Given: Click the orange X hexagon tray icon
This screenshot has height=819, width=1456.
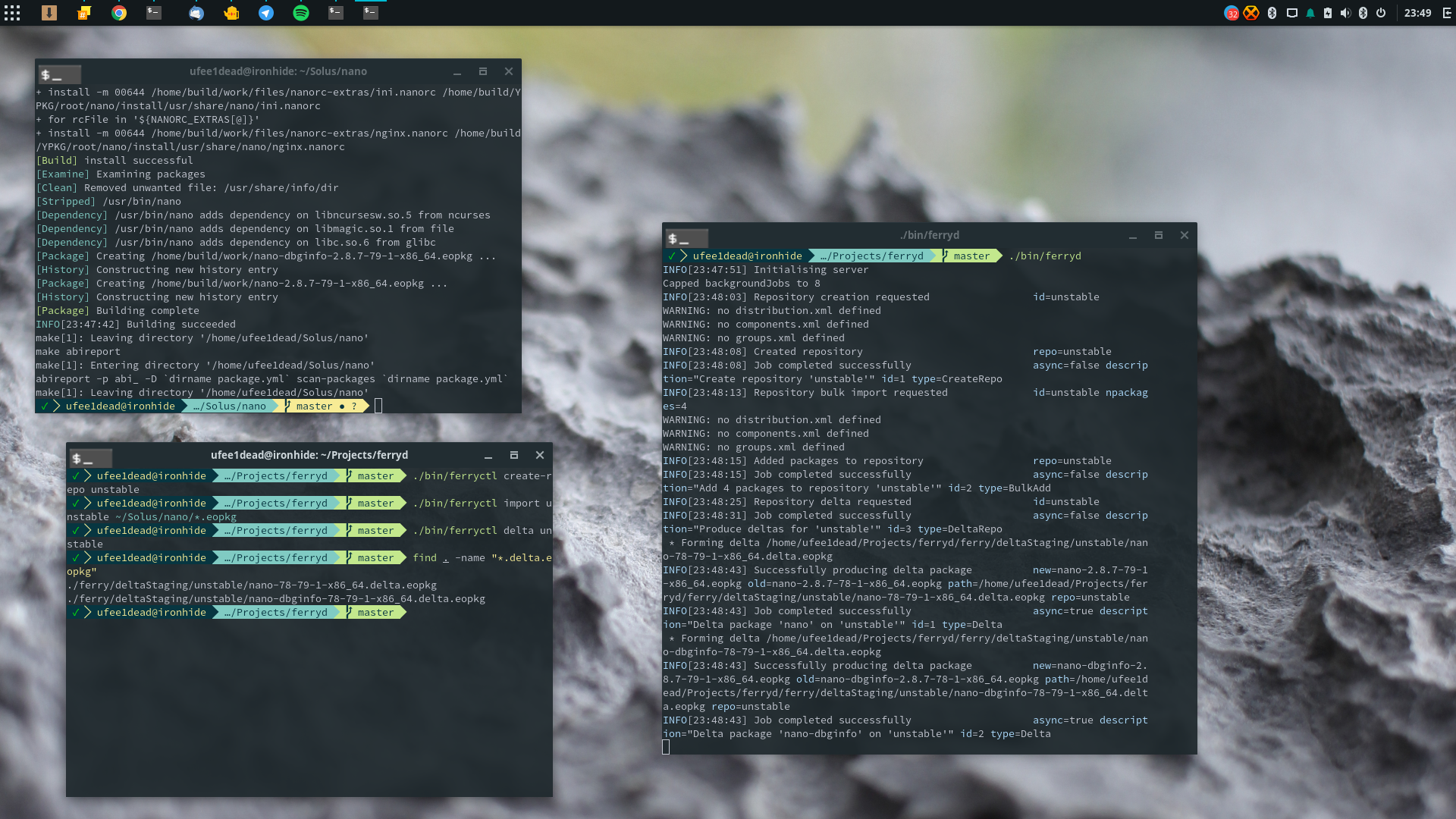Looking at the screenshot, I should pos(1251,13).
